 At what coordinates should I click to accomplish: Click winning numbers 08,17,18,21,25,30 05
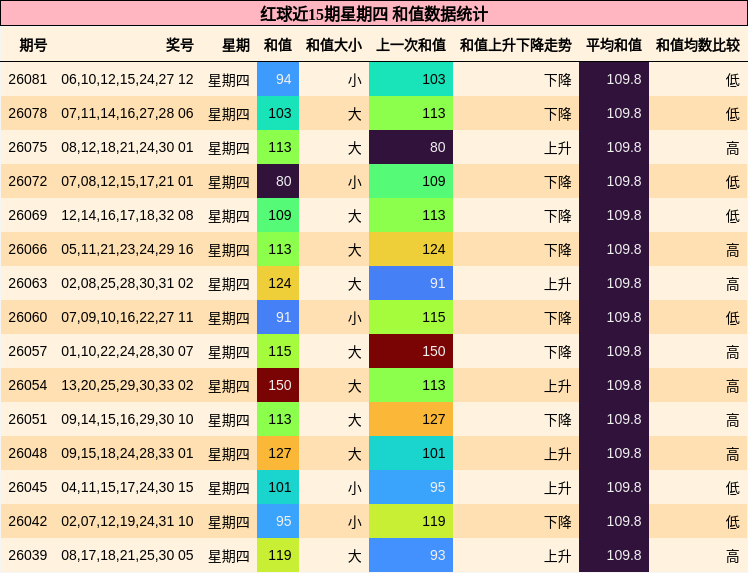(127, 555)
